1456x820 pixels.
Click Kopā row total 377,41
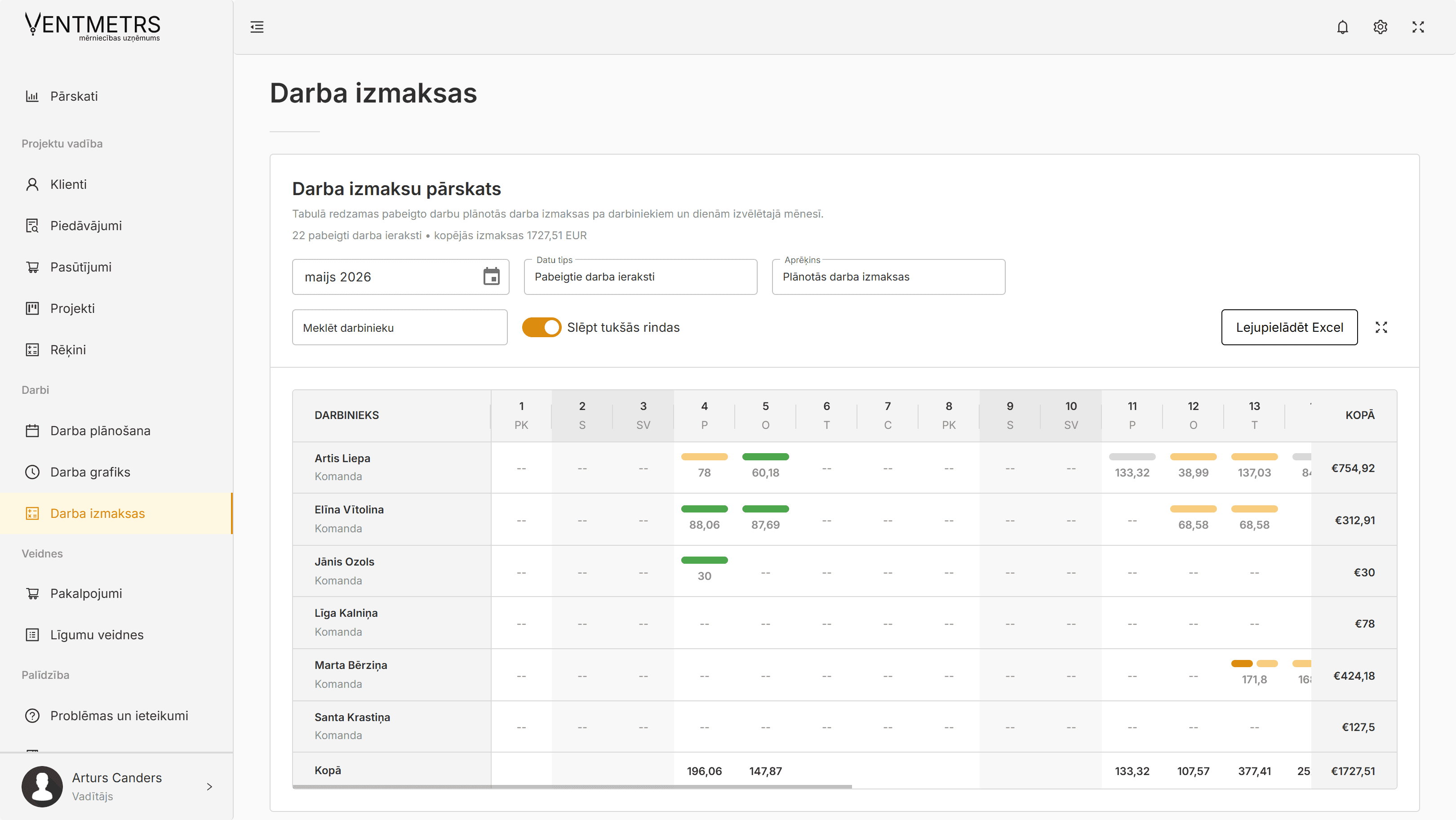(x=1254, y=771)
